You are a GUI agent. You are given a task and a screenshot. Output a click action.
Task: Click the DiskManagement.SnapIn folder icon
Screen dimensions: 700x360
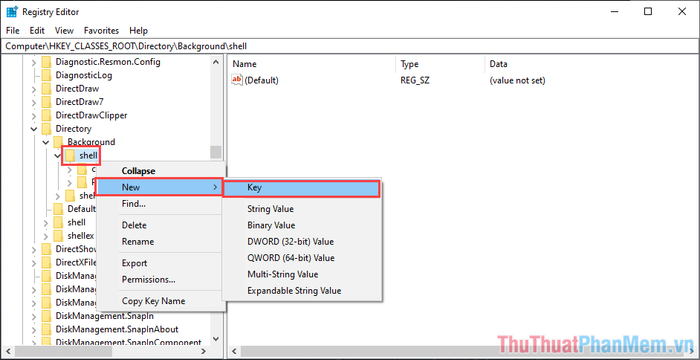click(x=46, y=316)
